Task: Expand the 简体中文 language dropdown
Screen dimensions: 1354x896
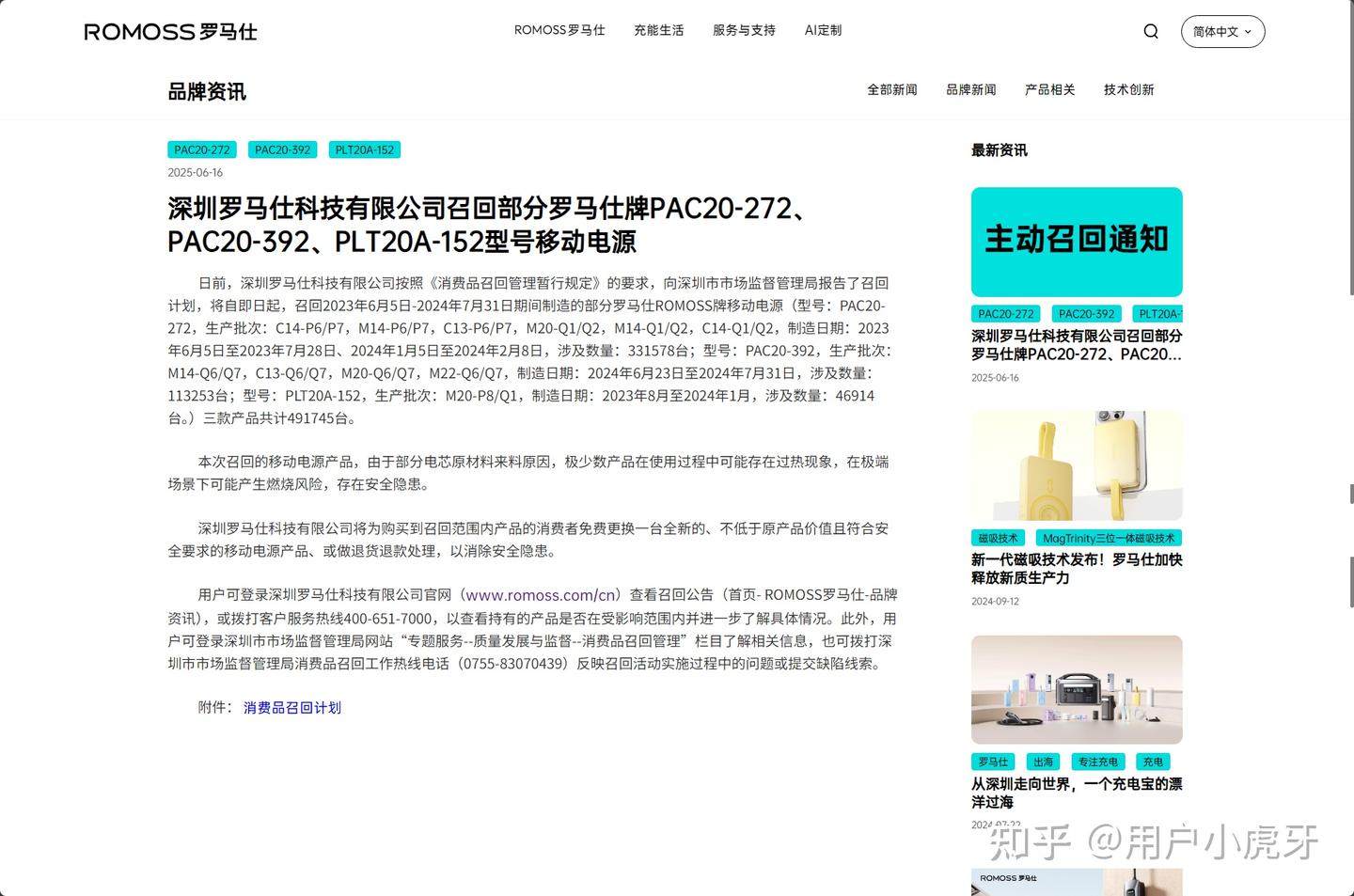Action: click(x=1222, y=31)
